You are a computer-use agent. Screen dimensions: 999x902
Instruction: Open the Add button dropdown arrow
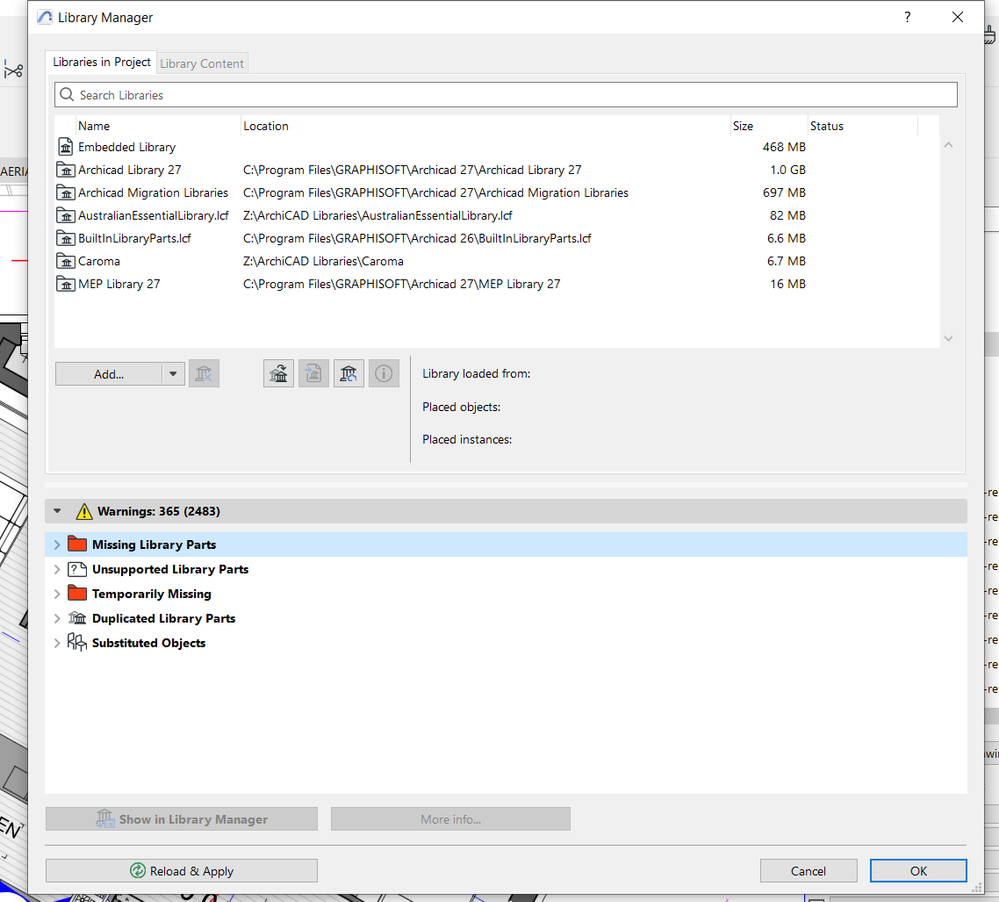tap(173, 375)
